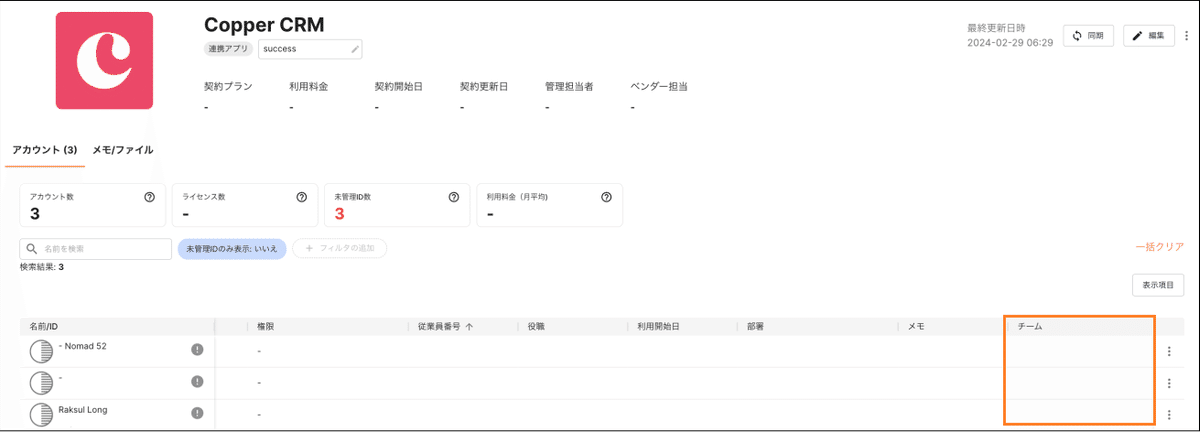Toggle the 未管理IDのみ表示: いいえ filter chip

232,248
